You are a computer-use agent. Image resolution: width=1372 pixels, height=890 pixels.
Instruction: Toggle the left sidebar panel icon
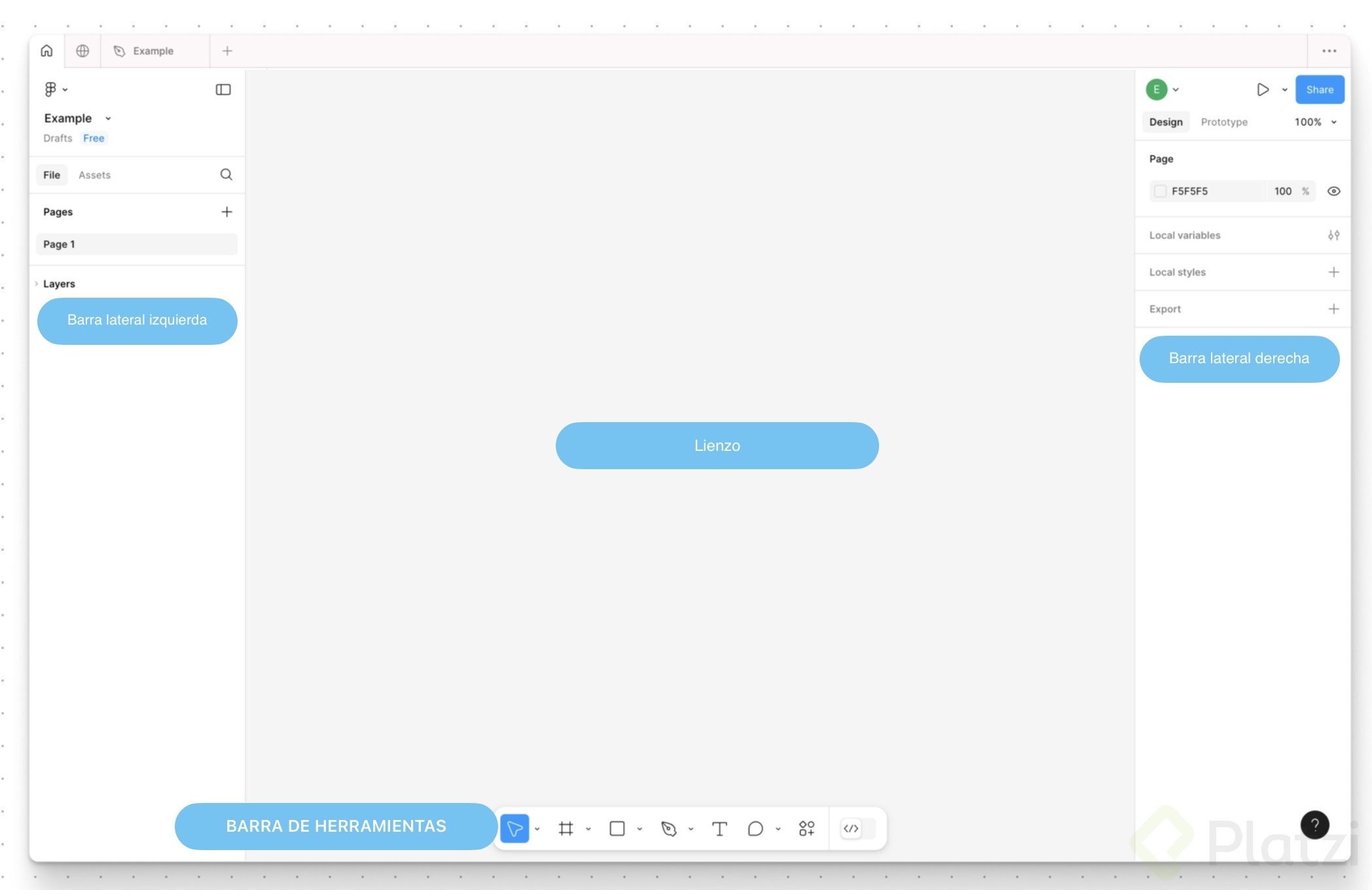click(223, 90)
